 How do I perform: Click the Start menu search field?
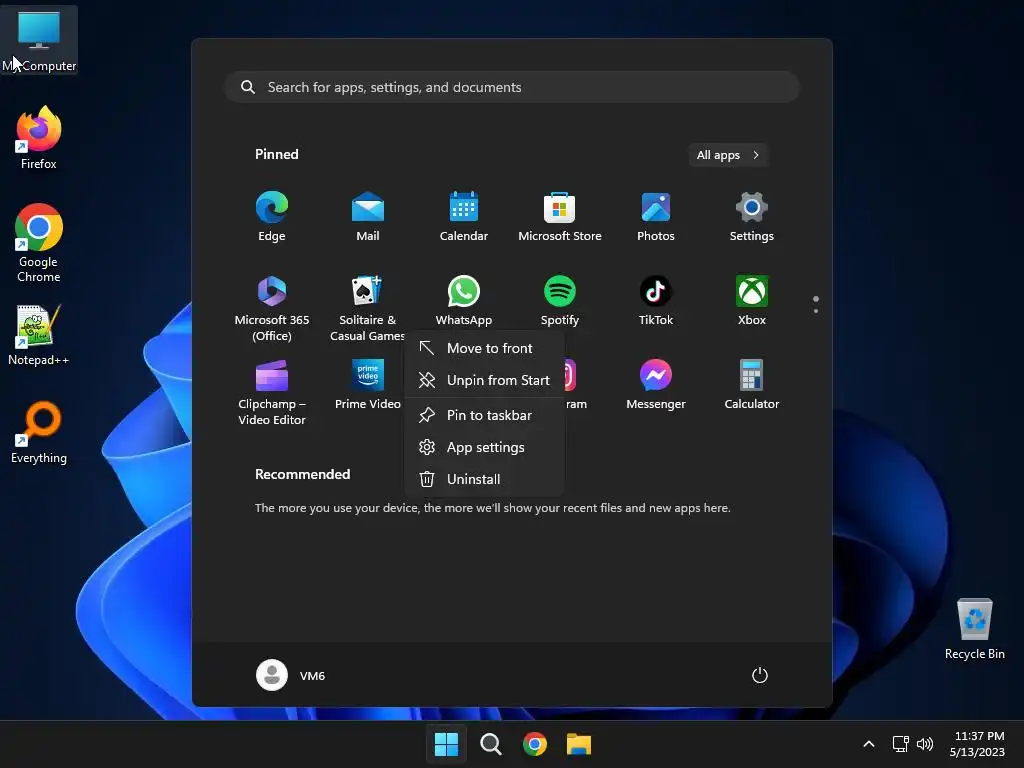[x=512, y=87]
